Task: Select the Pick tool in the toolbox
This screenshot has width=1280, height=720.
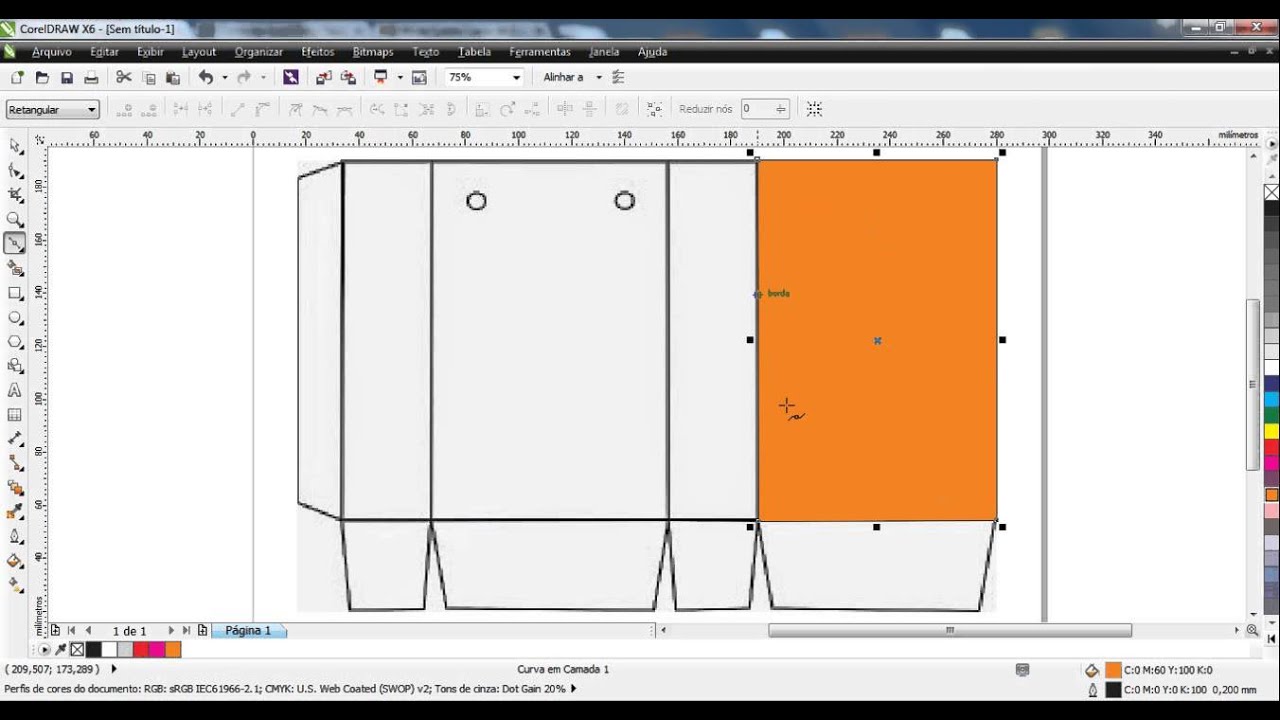Action: pos(15,146)
